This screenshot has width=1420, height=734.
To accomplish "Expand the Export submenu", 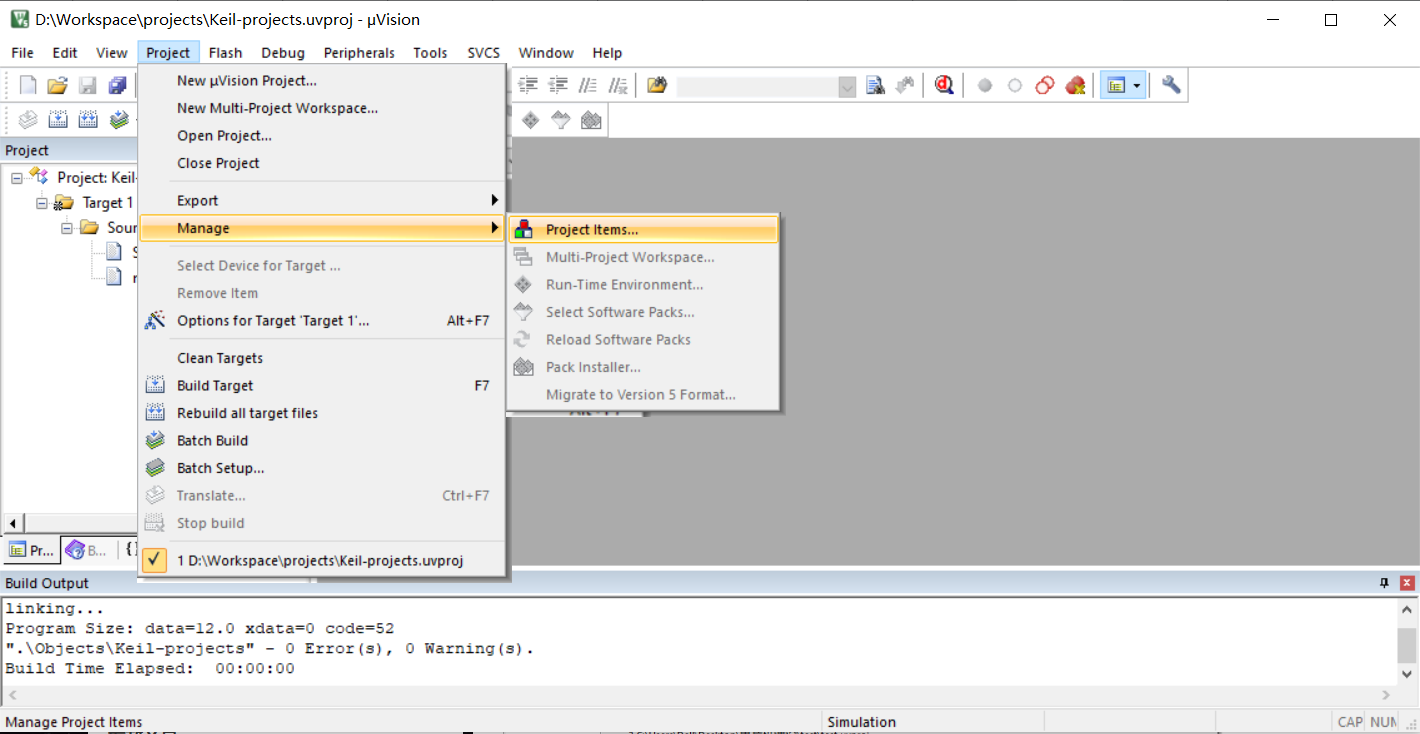I will (x=321, y=201).
